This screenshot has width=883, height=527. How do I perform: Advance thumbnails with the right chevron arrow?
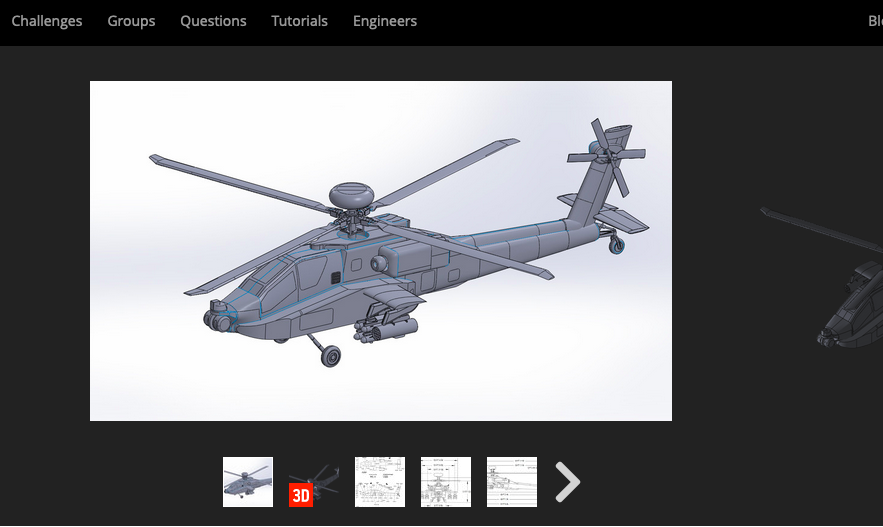tap(567, 482)
